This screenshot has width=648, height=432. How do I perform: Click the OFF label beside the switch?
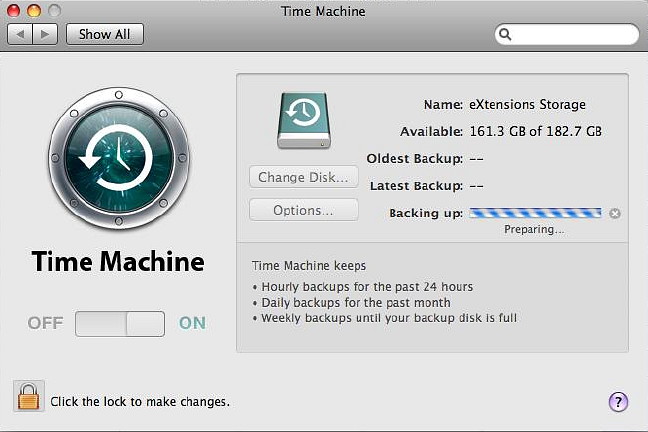pos(45,323)
